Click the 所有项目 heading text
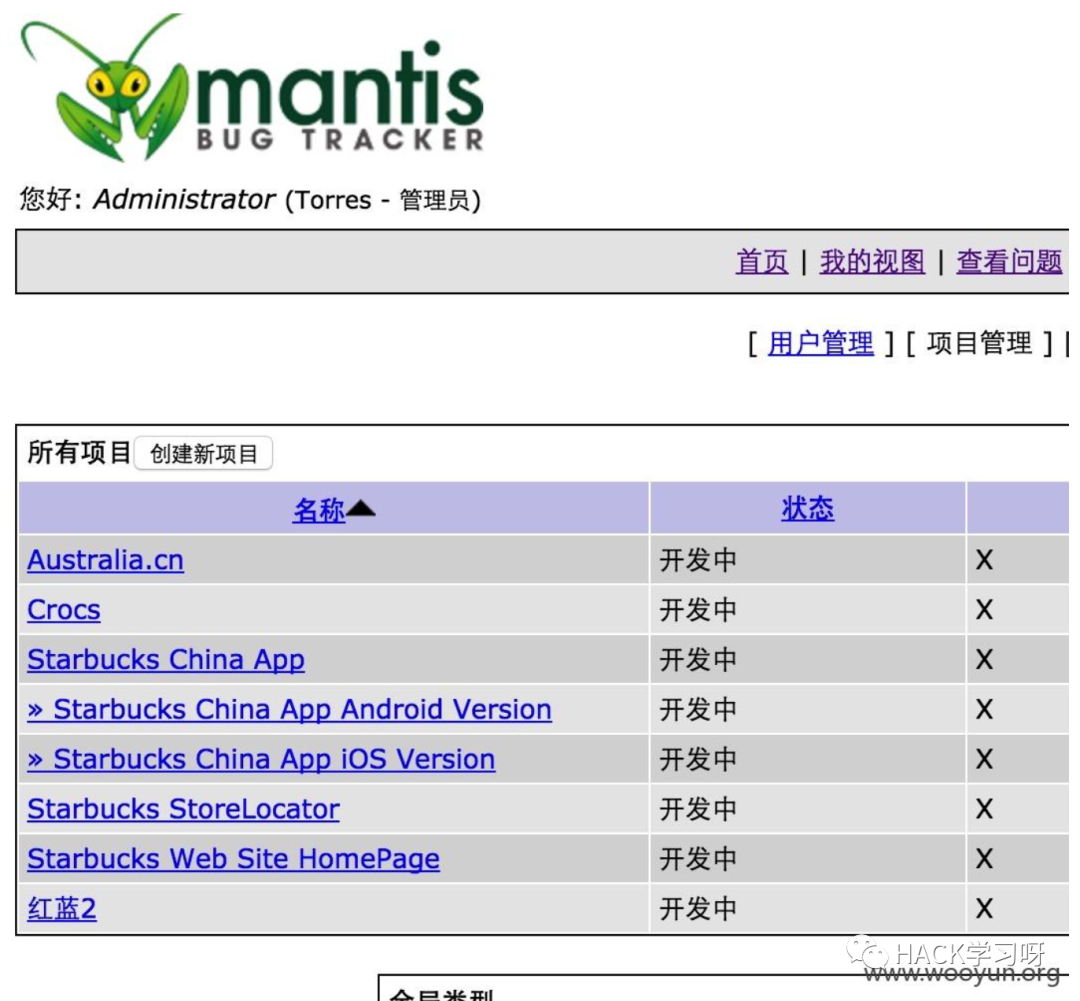The height and width of the screenshot is (1001, 1080). tap(79, 453)
